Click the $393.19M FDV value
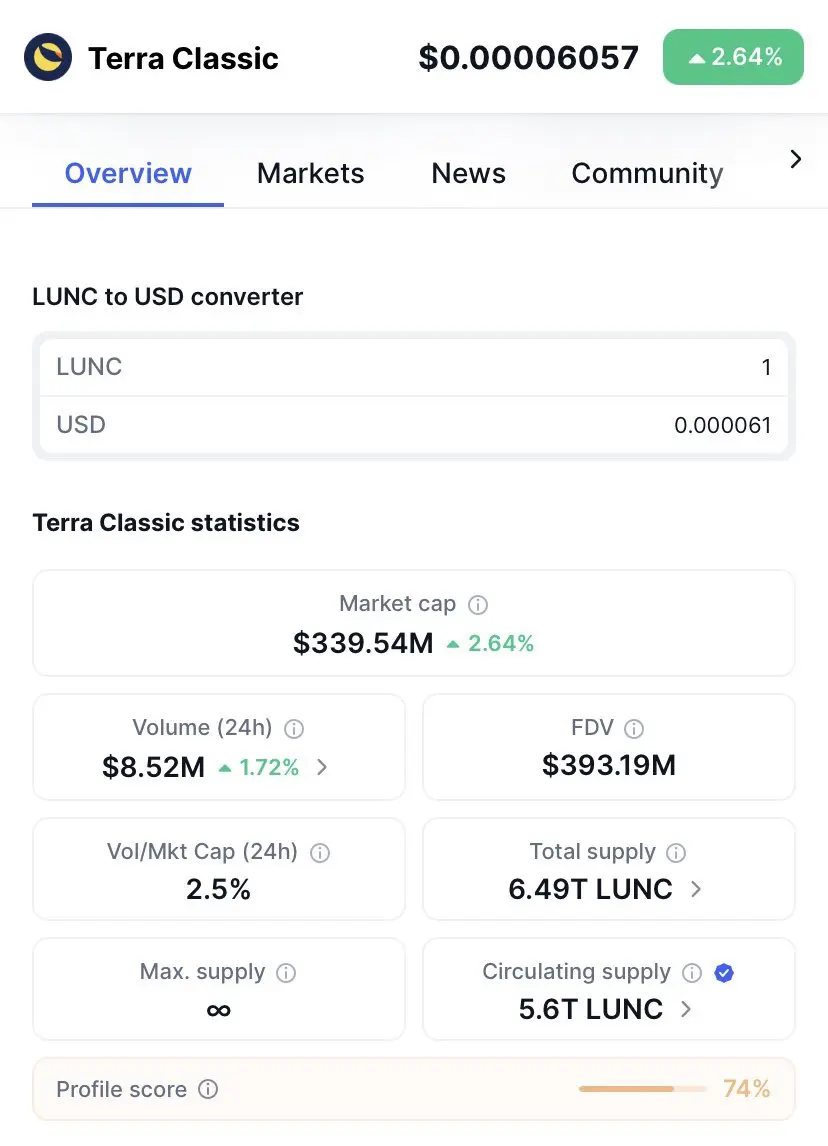 pyautogui.click(x=609, y=765)
